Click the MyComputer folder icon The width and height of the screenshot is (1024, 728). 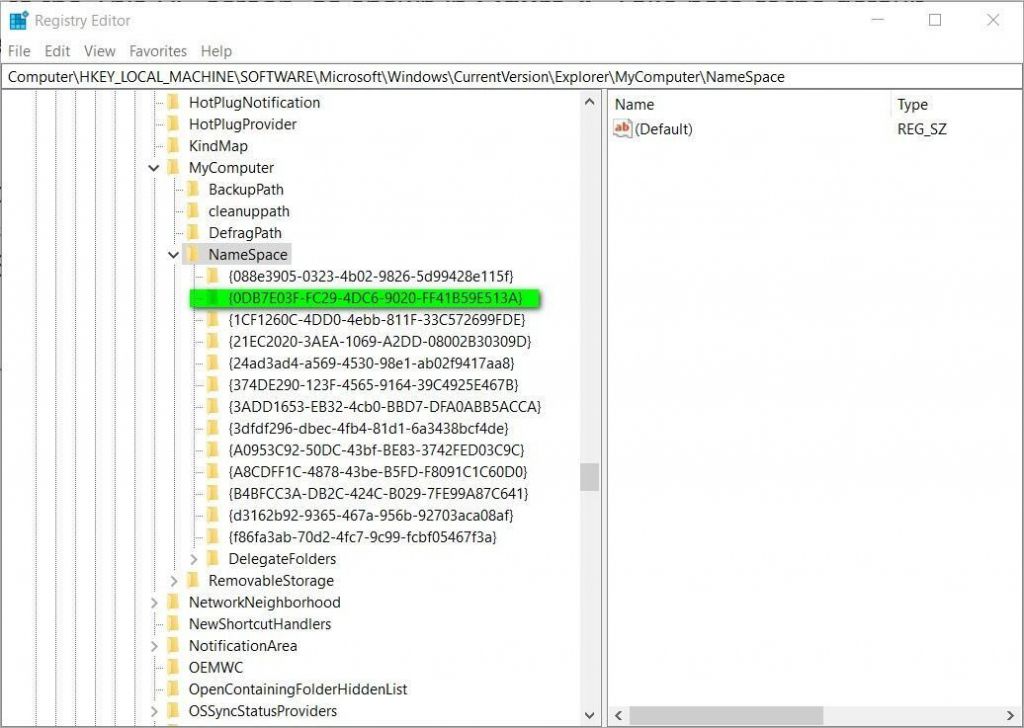tap(175, 167)
